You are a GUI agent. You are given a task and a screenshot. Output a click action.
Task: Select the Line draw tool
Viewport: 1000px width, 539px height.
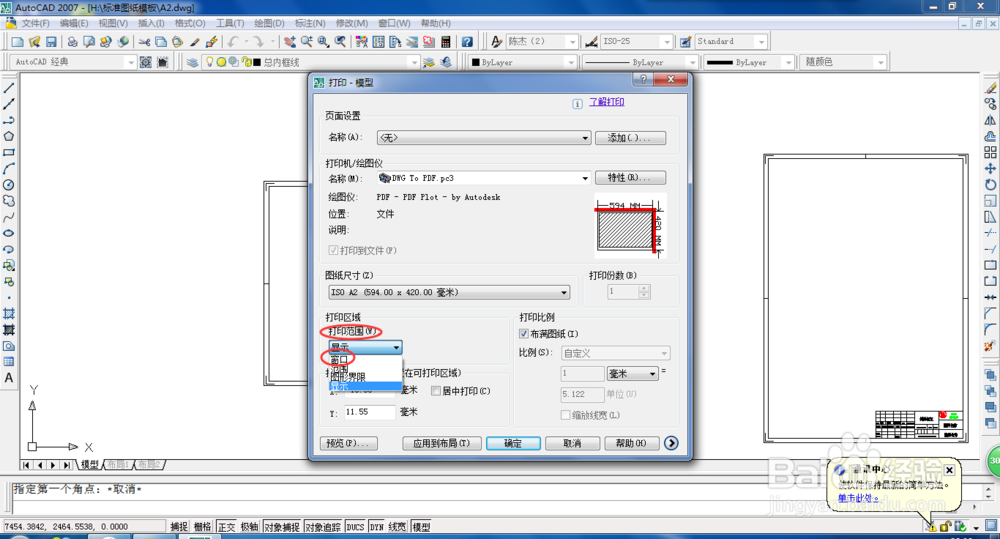[9, 88]
